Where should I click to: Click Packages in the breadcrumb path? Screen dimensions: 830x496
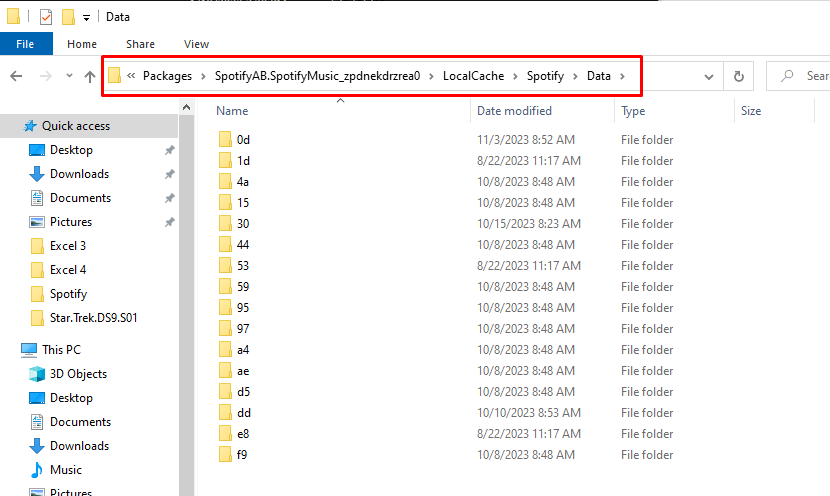[x=167, y=76]
